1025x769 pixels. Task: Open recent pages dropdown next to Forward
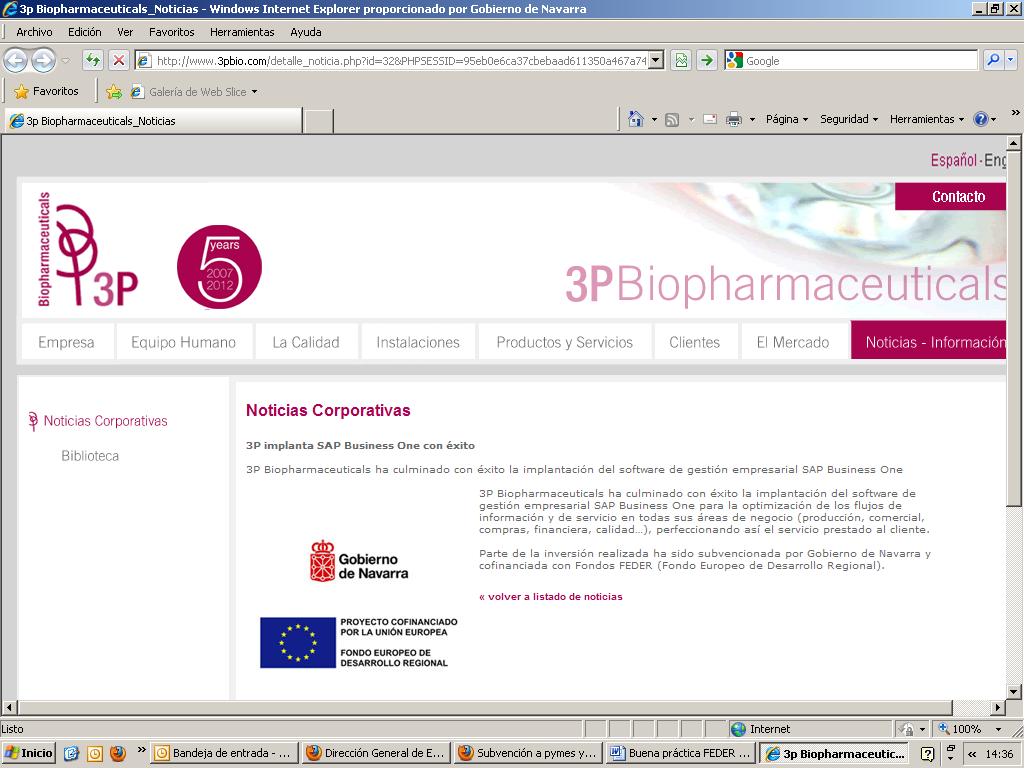coord(65,61)
